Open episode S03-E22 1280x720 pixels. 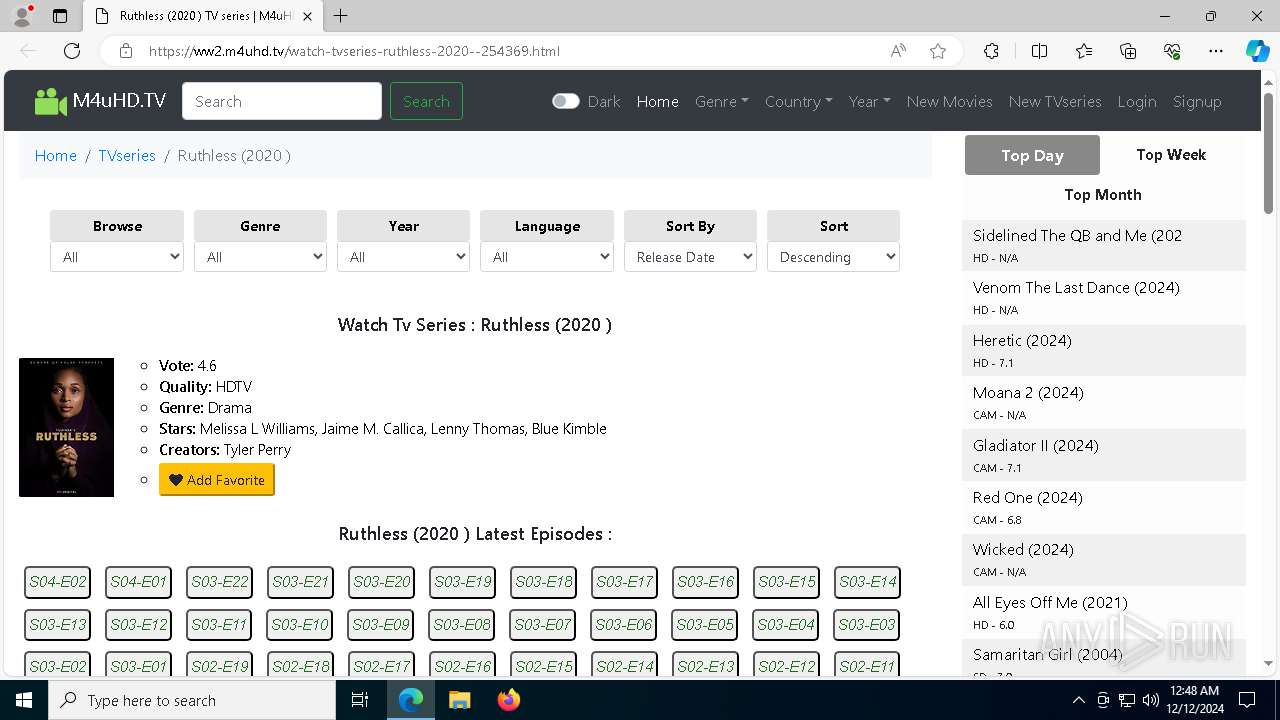220,582
